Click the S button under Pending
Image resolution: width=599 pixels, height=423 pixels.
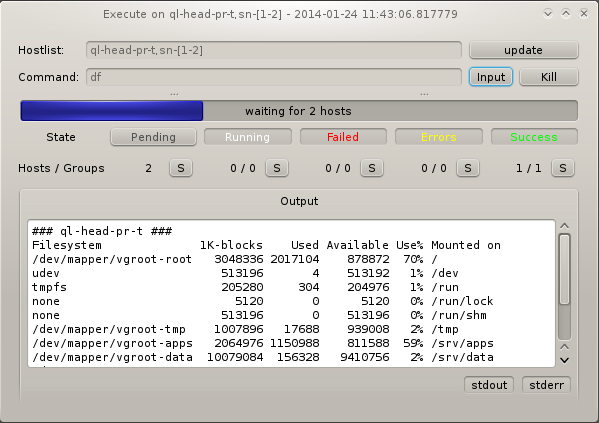click(181, 168)
